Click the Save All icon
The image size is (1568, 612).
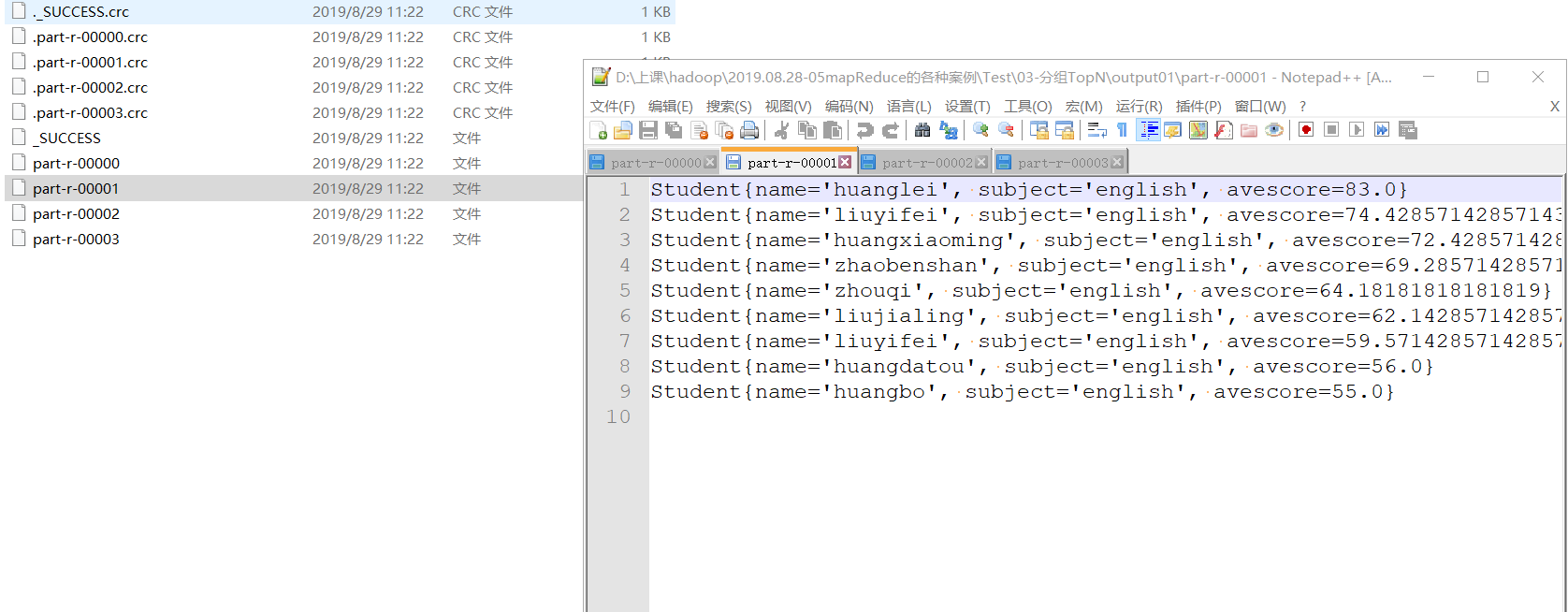[674, 130]
